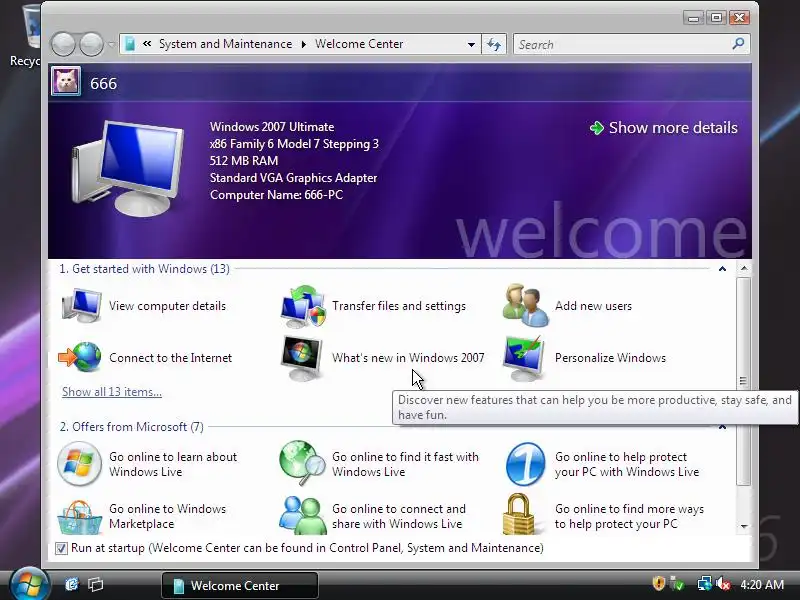
Task: Click vertical scrollbar thumb in list
Action: 743,382
